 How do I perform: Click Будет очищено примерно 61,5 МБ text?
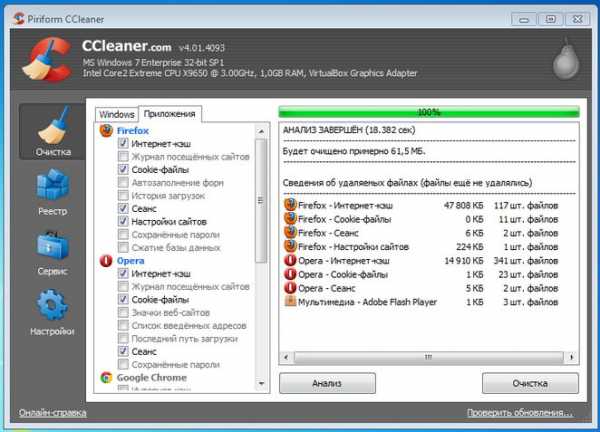(x=354, y=151)
